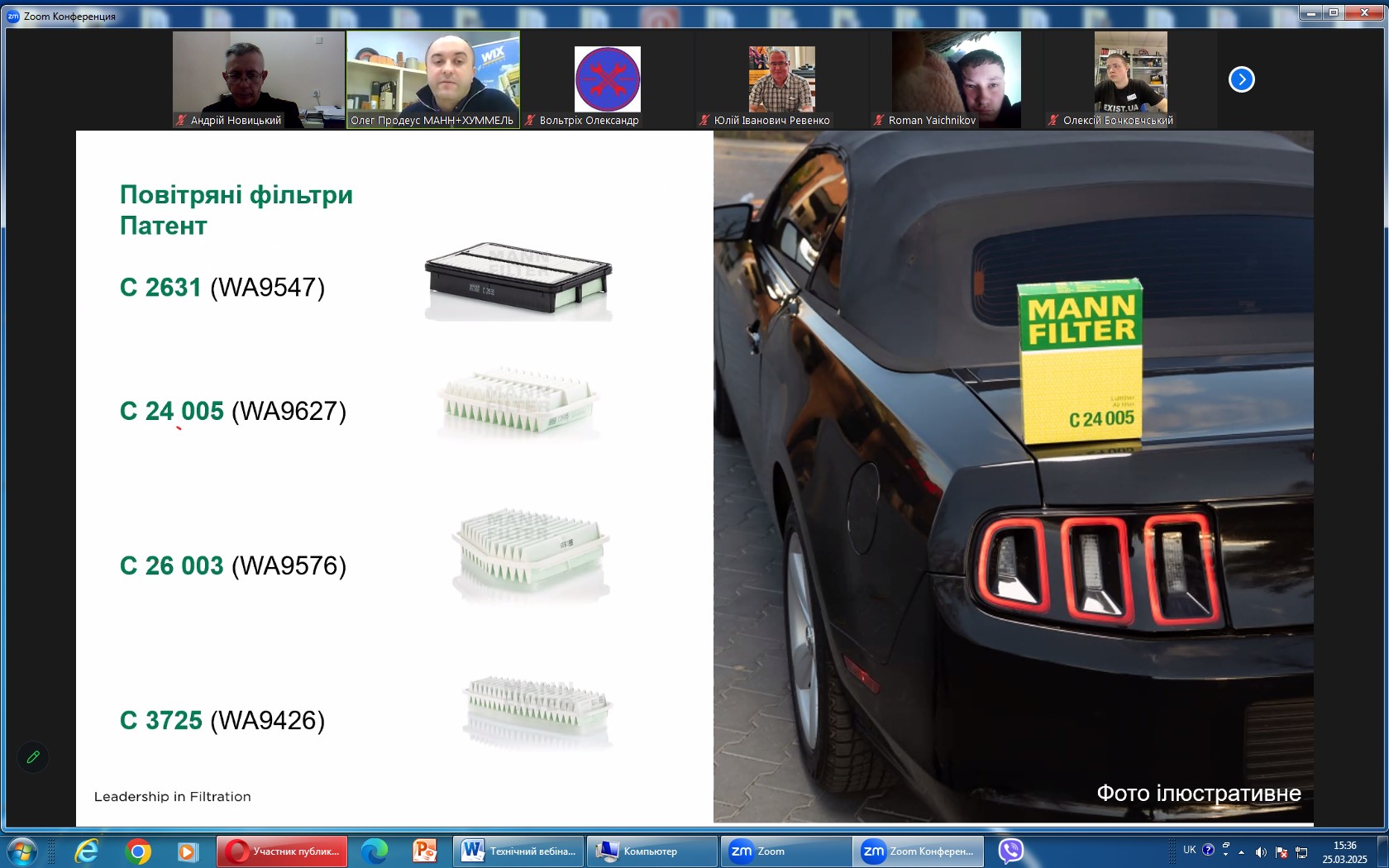The height and width of the screenshot is (868, 1389).
Task: Click muted mic icon beside Юлій Іванович Ревенко
Action: pyautogui.click(x=704, y=120)
